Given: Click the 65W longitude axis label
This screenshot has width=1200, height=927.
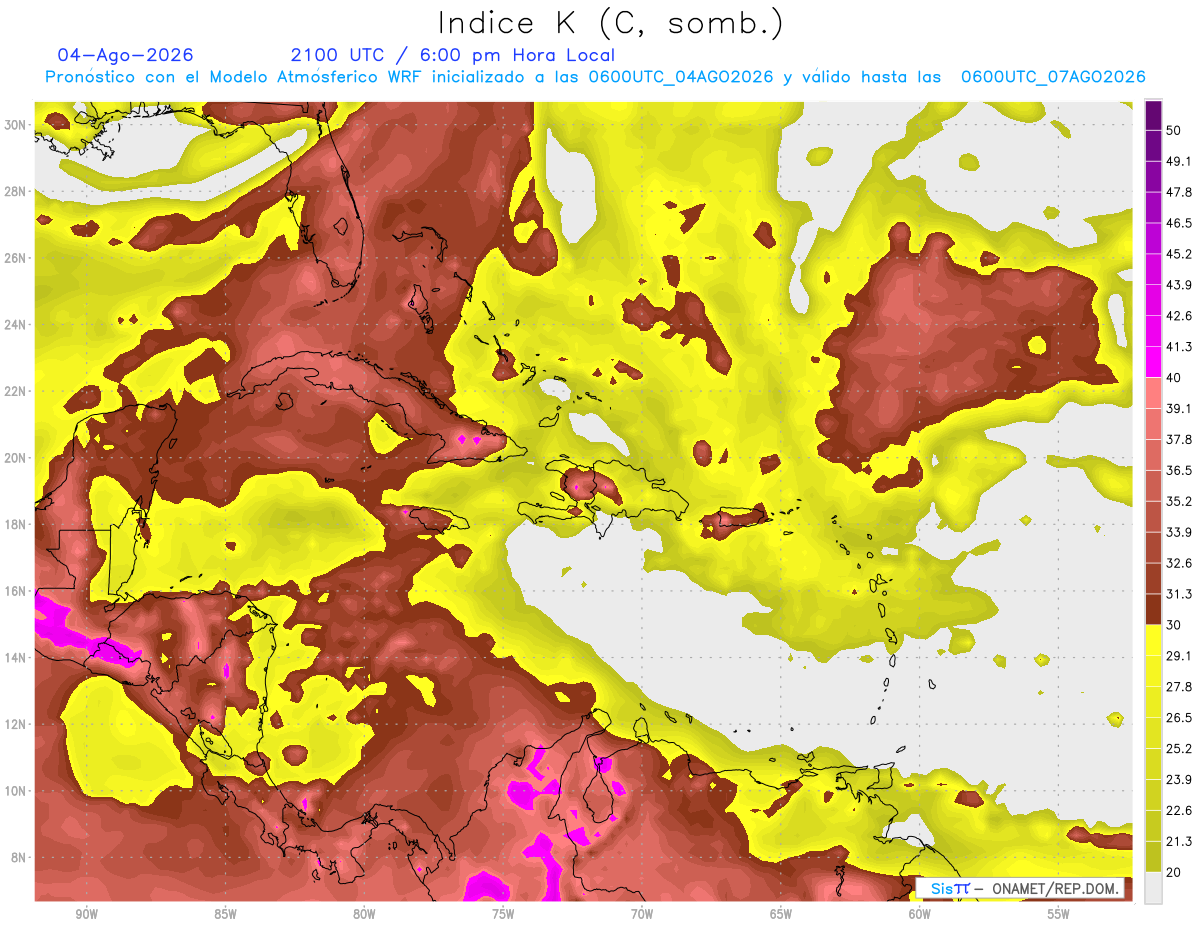Looking at the screenshot, I should point(781,915).
